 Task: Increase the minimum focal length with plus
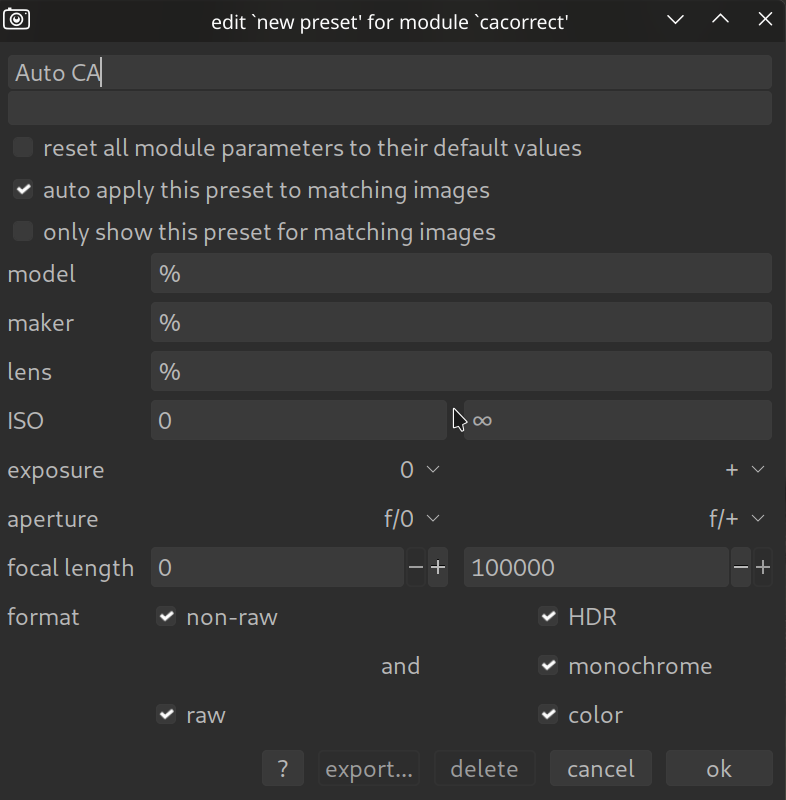pyautogui.click(x=438, y=568)
